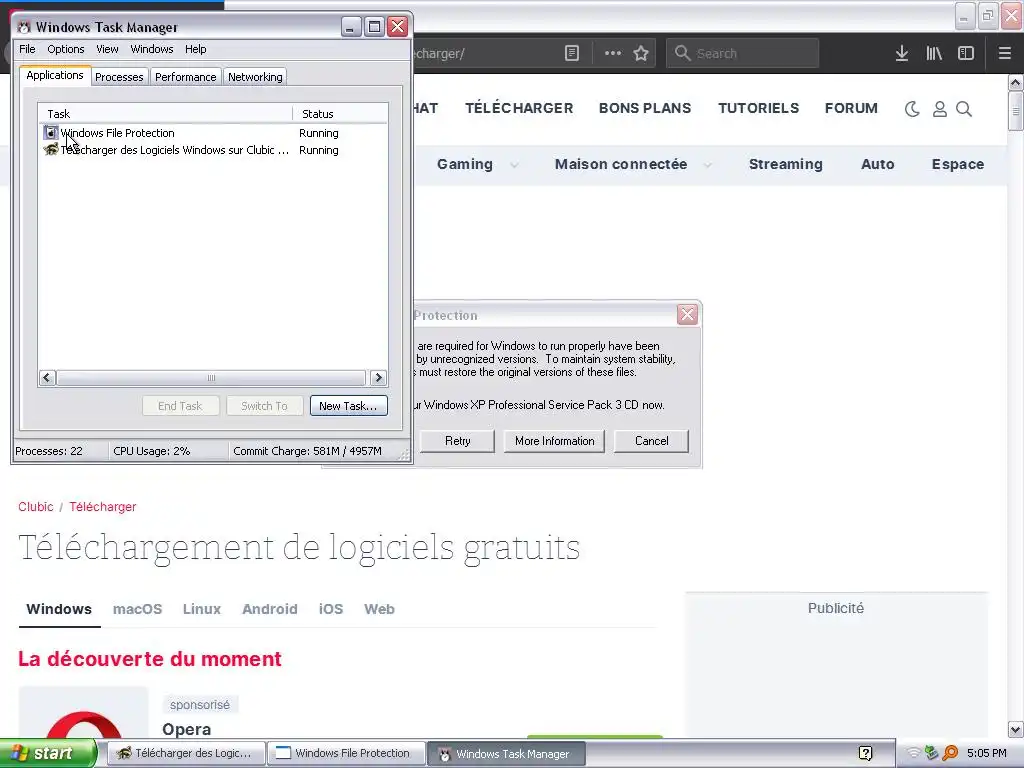The height and width of the screenshot is (768, 1024).
Task: Open the Firefox hamburger menu
Action: [1005, 54]
